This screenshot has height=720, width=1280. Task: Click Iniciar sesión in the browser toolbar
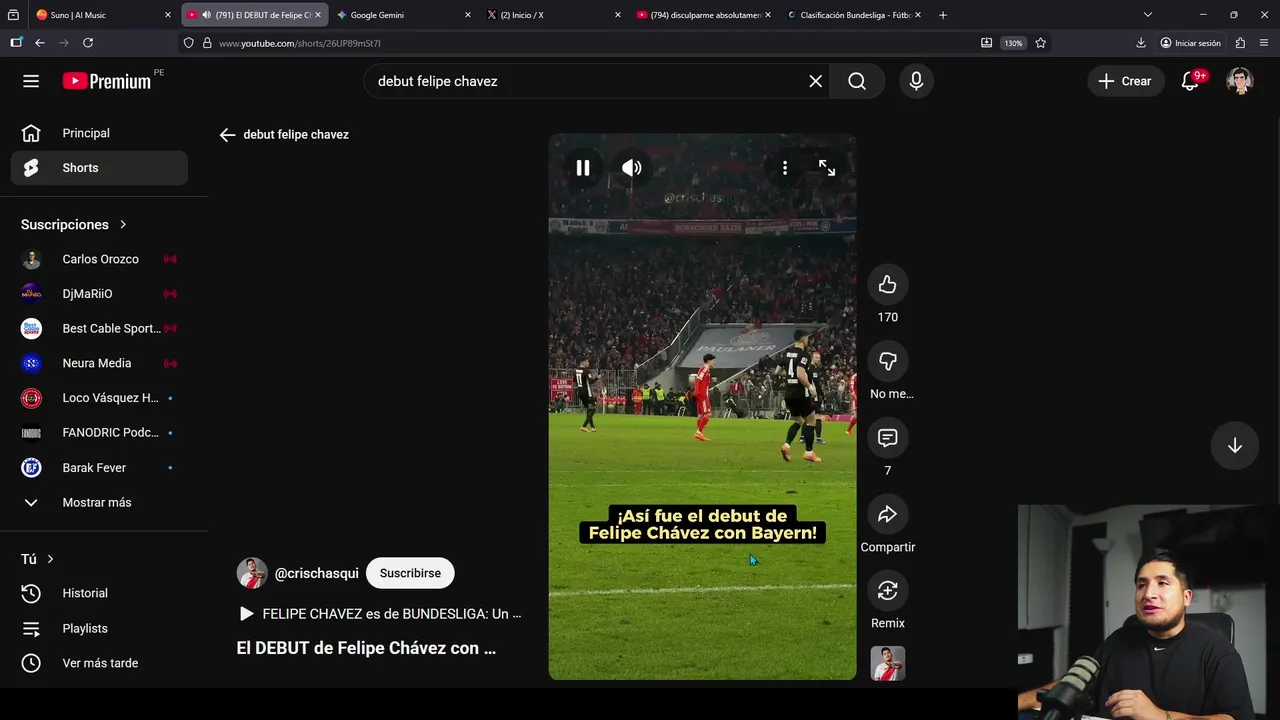click(1191, 43)
